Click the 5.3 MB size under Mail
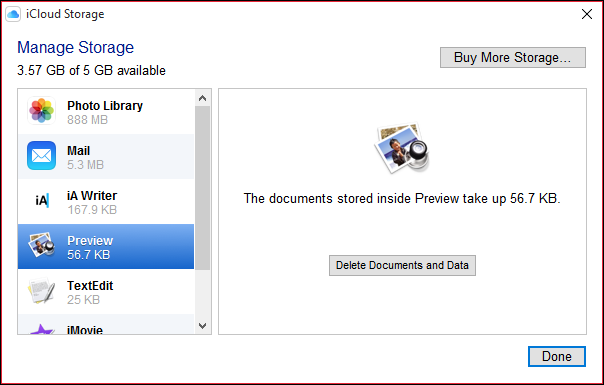The width and height of the screenshot is (604, 385). 86,165
